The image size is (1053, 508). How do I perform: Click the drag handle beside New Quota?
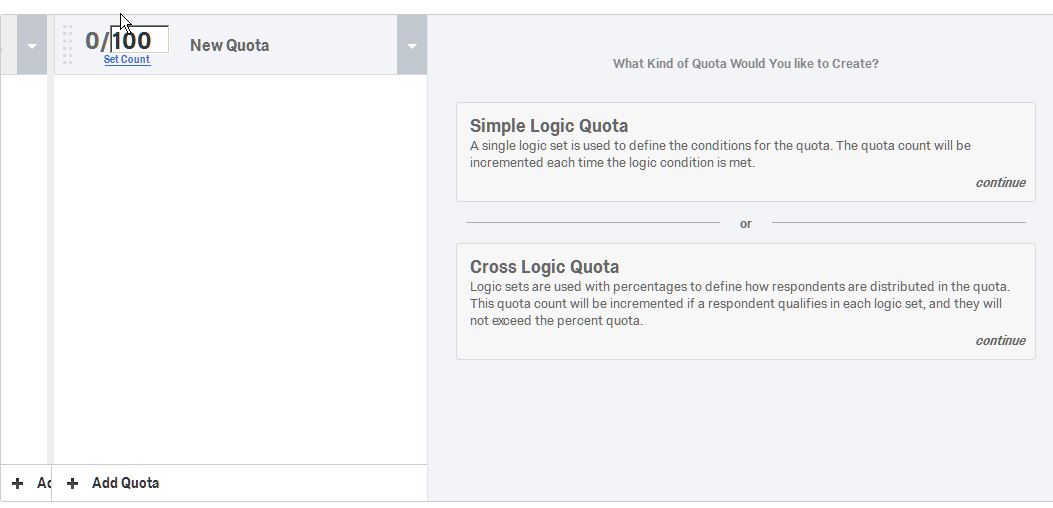(68, 45)
